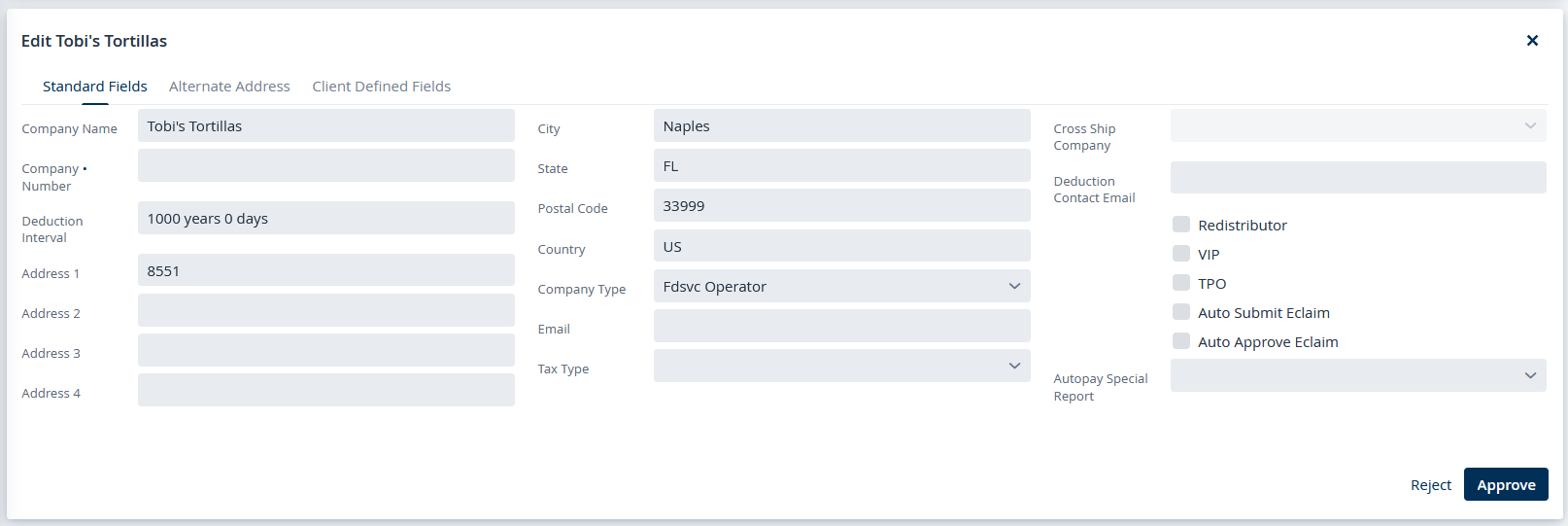Click the Approve button
Viewport: 1568px width, 526px height.
pyautogui.click(x=1506, y=484)
